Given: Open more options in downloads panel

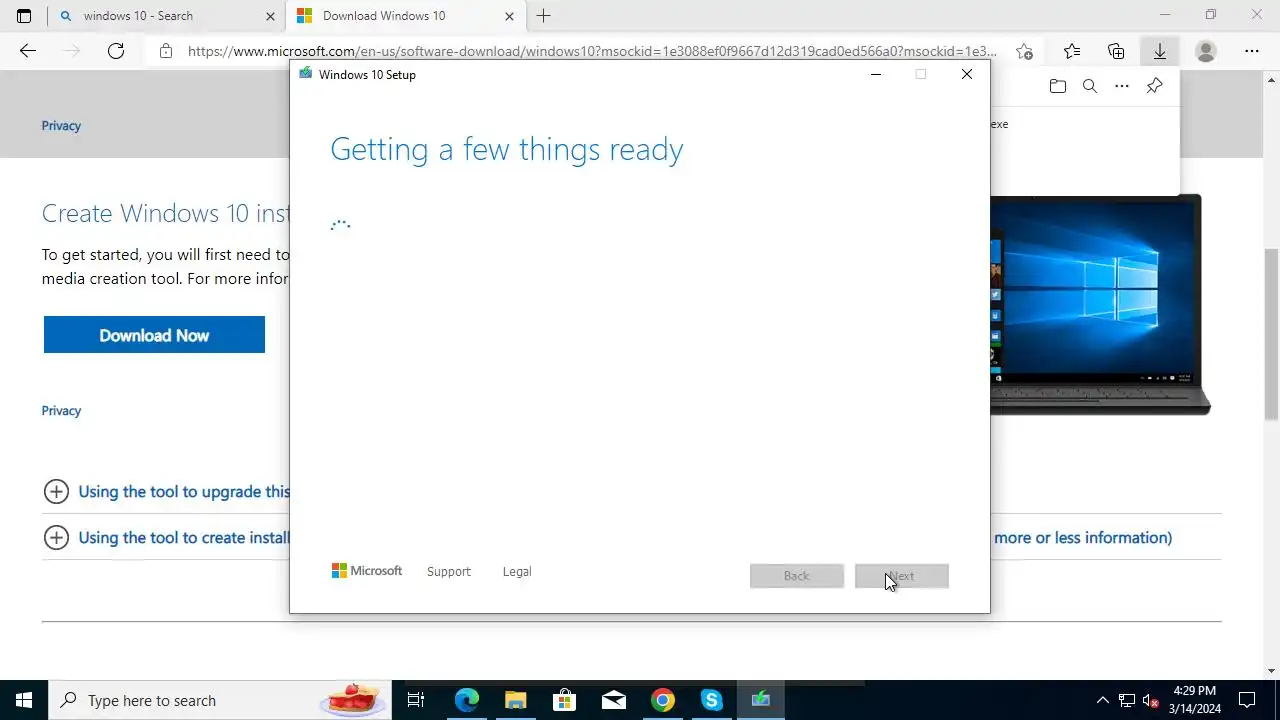Looking at the screenshot, I should (1122, 86).
